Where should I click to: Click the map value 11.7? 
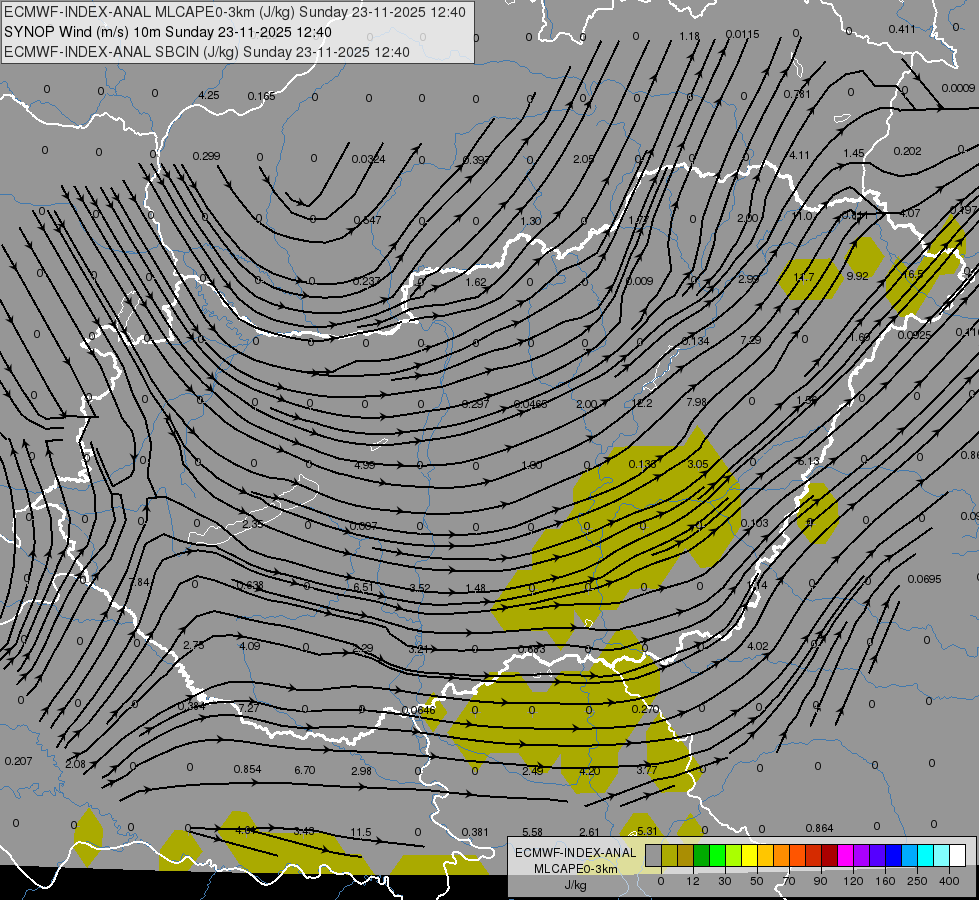804,277
